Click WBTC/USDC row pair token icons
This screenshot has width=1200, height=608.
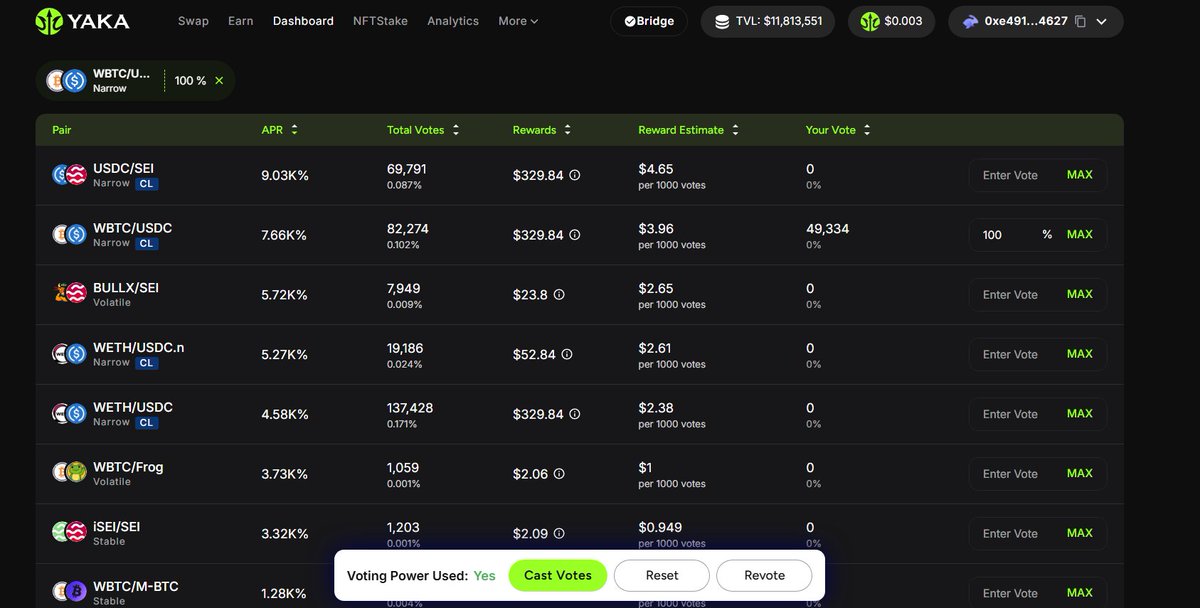[x=69, y=235]
